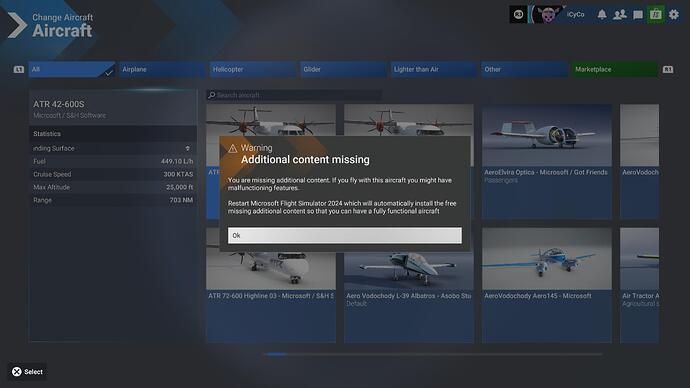Viewport: 690px width, 388px height.
Task: Switch to the Glider tab
Action: [x=344, y=70]
